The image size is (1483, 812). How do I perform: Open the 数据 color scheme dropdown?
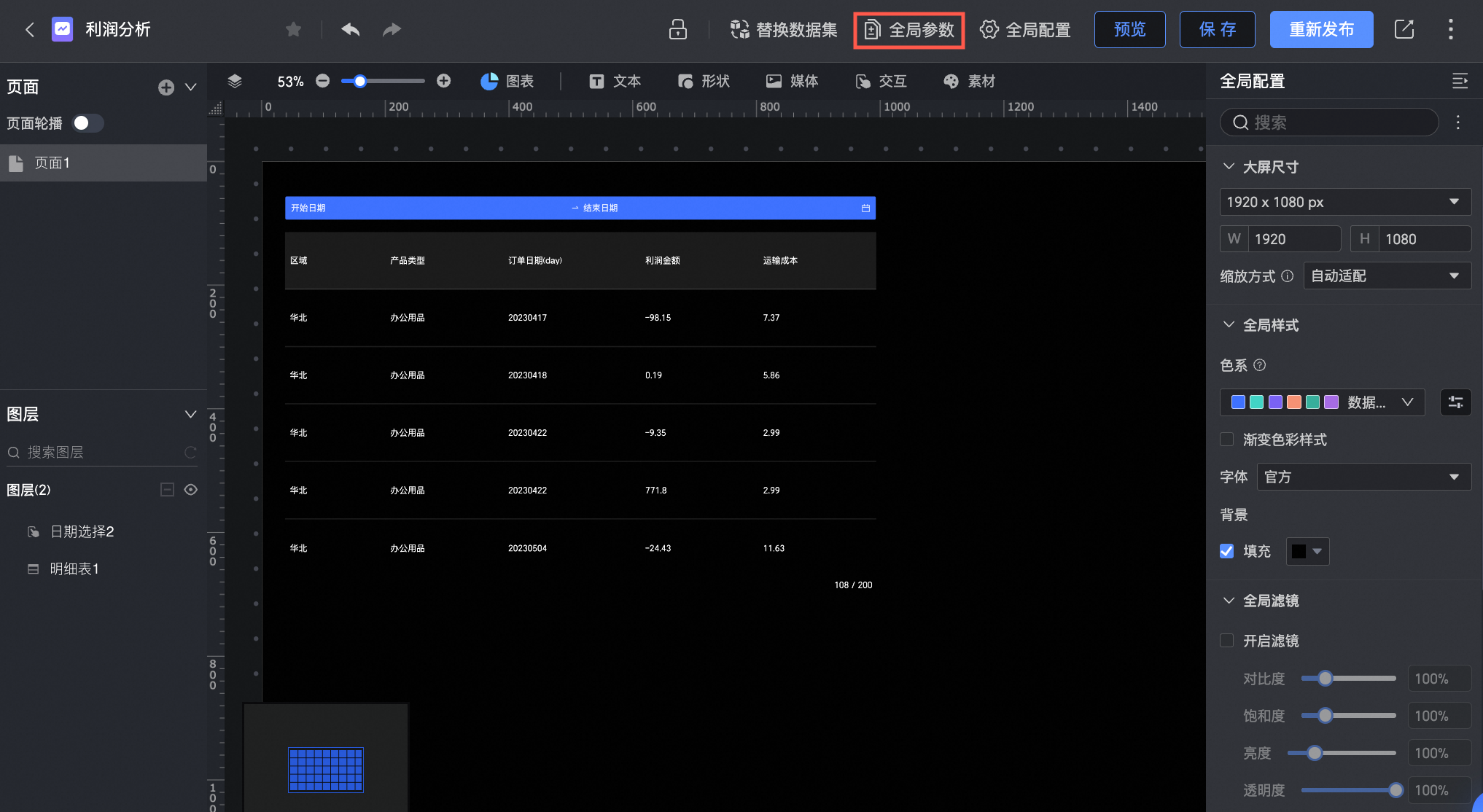(x=1323, y=402)
